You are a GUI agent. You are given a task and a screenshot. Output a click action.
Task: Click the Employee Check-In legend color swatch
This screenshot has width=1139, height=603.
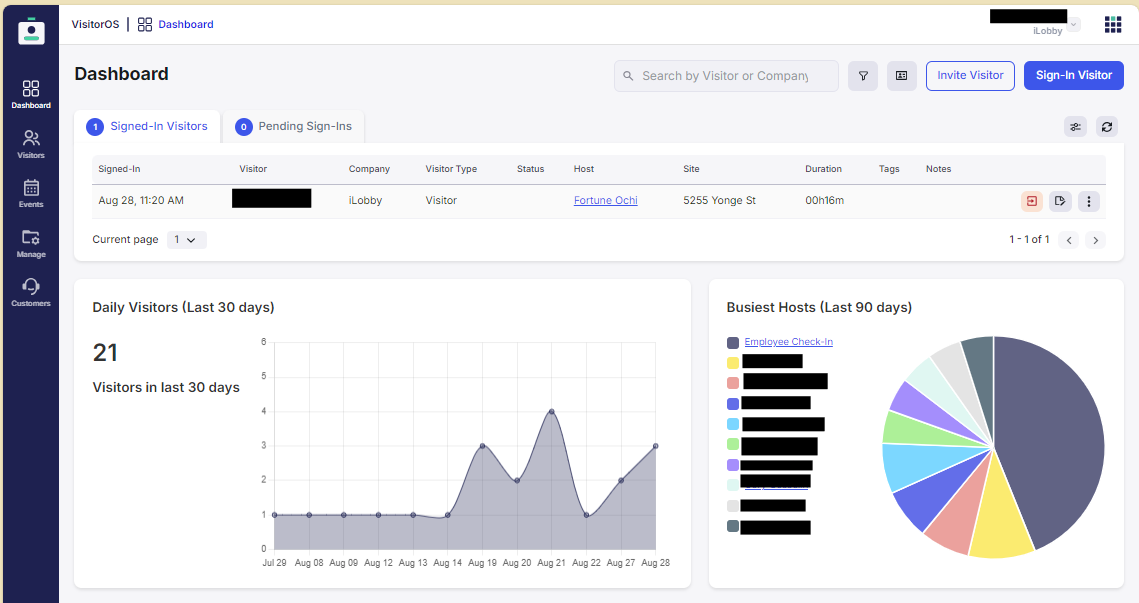pos(733,343)
